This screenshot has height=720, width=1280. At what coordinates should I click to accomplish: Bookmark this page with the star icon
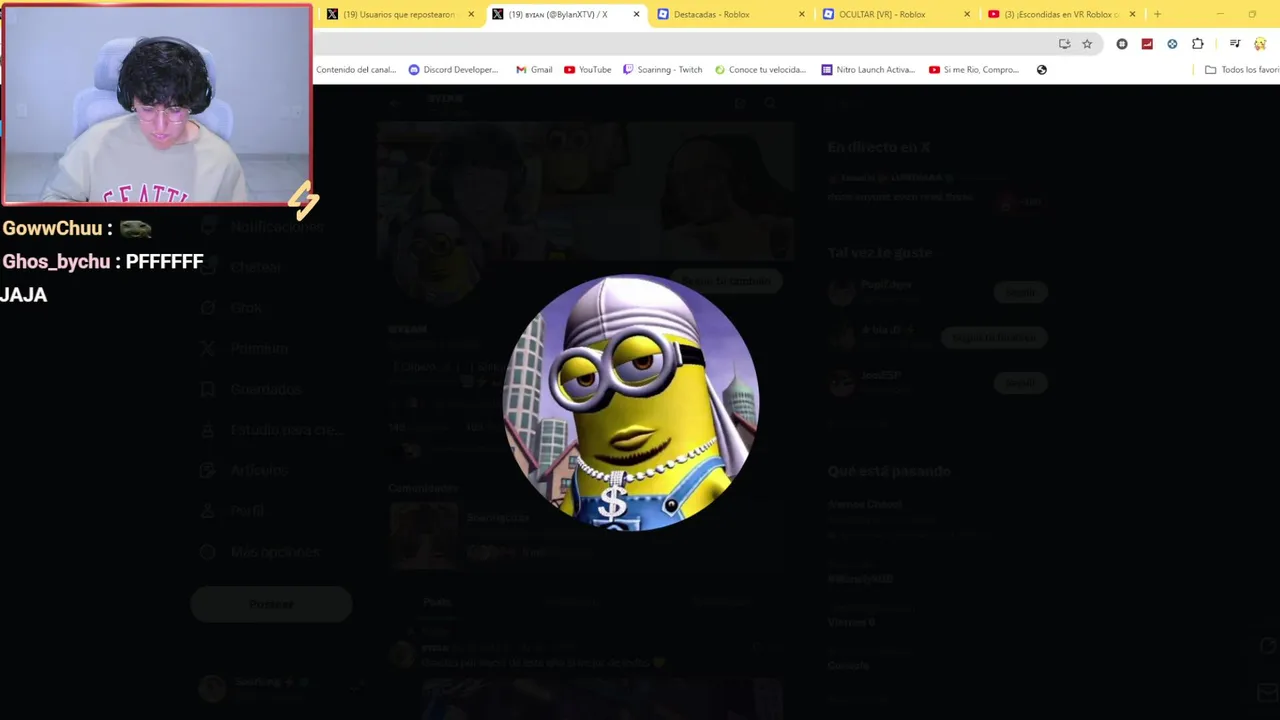pyautogui.click(x=1087, y=44)
